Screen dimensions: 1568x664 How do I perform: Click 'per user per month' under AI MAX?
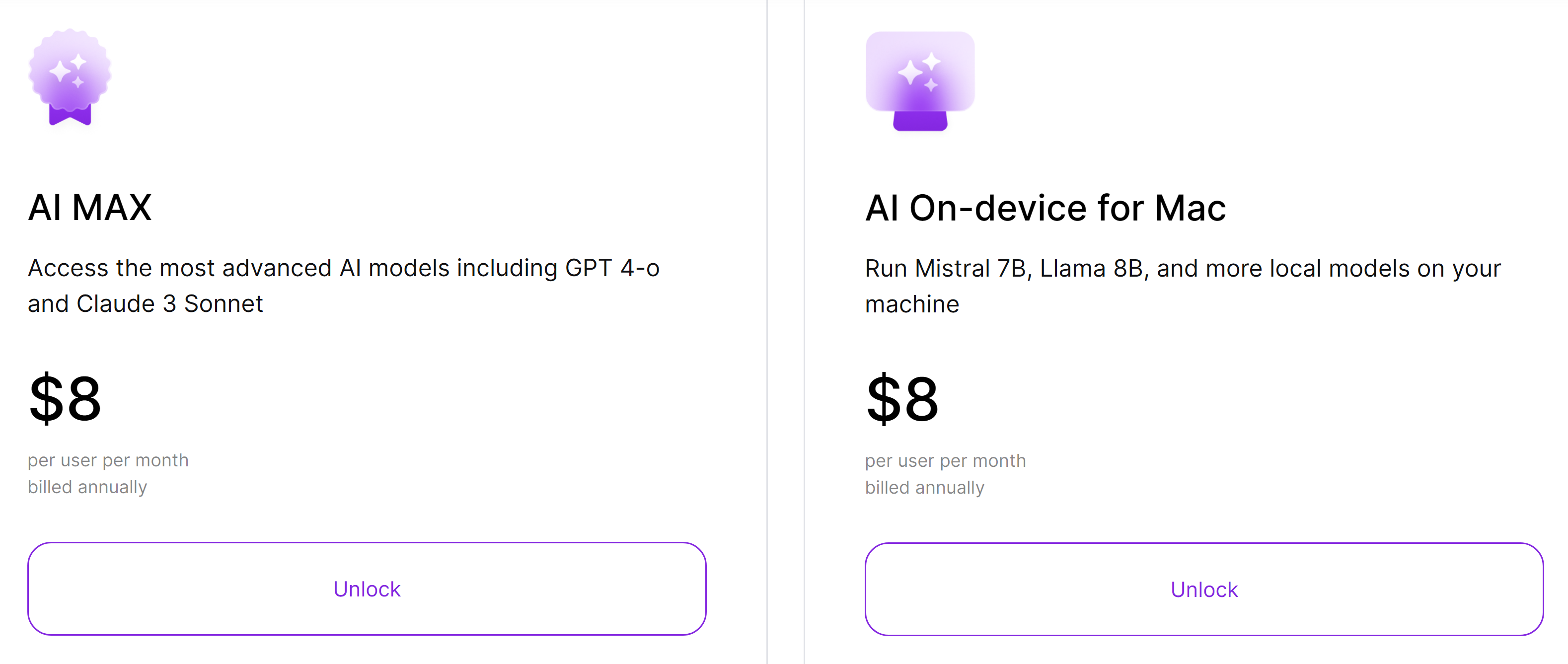108,461
